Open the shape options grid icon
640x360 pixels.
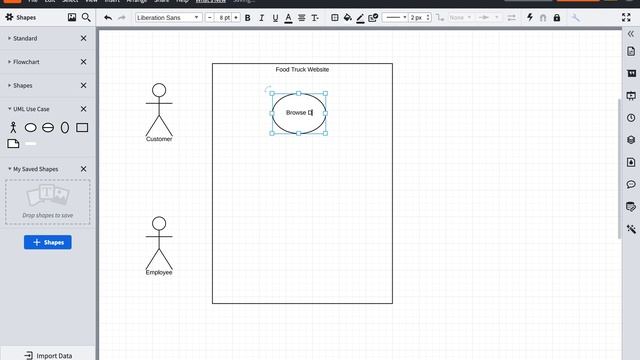335,18
